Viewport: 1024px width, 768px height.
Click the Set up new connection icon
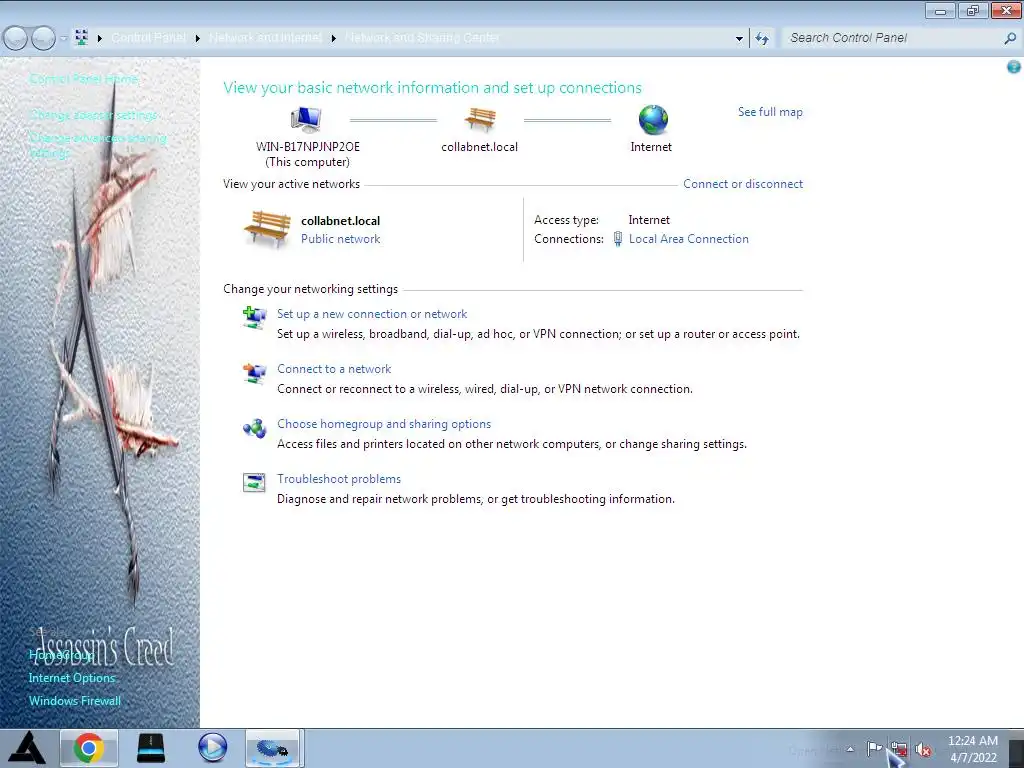pos(254,317)
